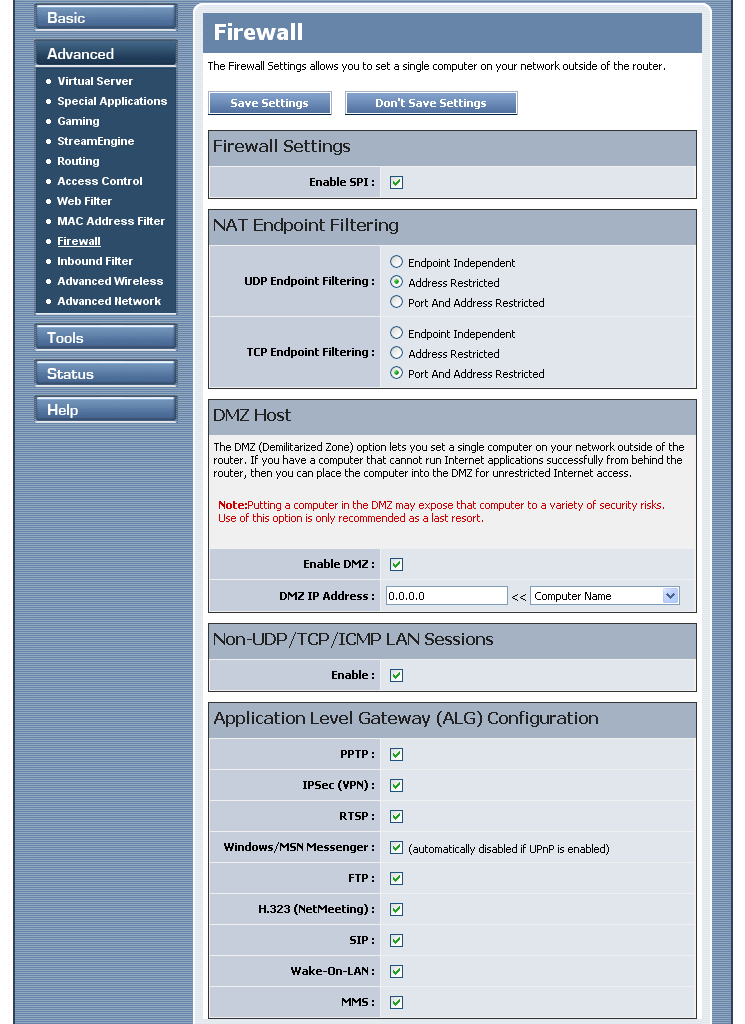Select TCP Endpoint Independent option
The height and width of the screenshot is (1024, 745).
click(x=396, y=333)
